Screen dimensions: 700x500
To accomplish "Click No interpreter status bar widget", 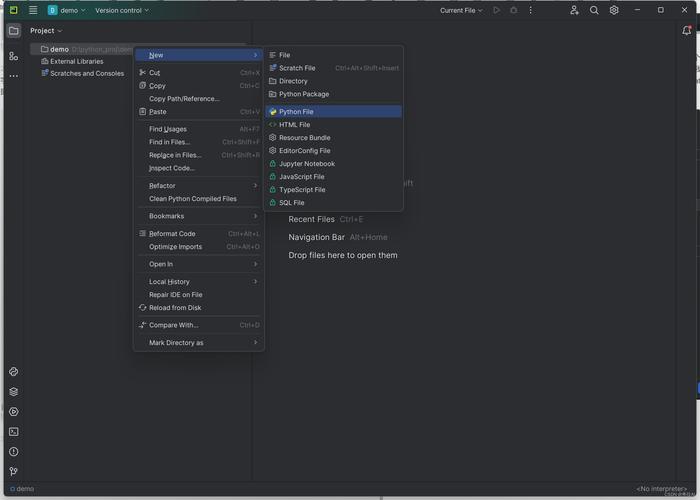I will pos(662,489).
